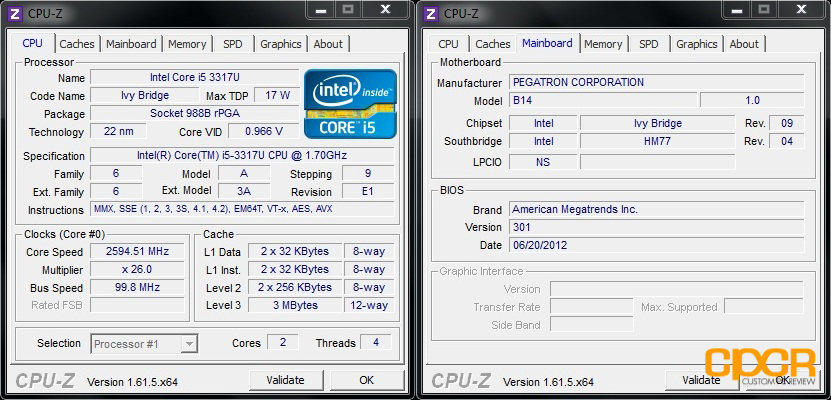Open Graphics tab in left window
This screenshot has width=831, height=400.
click(x=280, y=44)
